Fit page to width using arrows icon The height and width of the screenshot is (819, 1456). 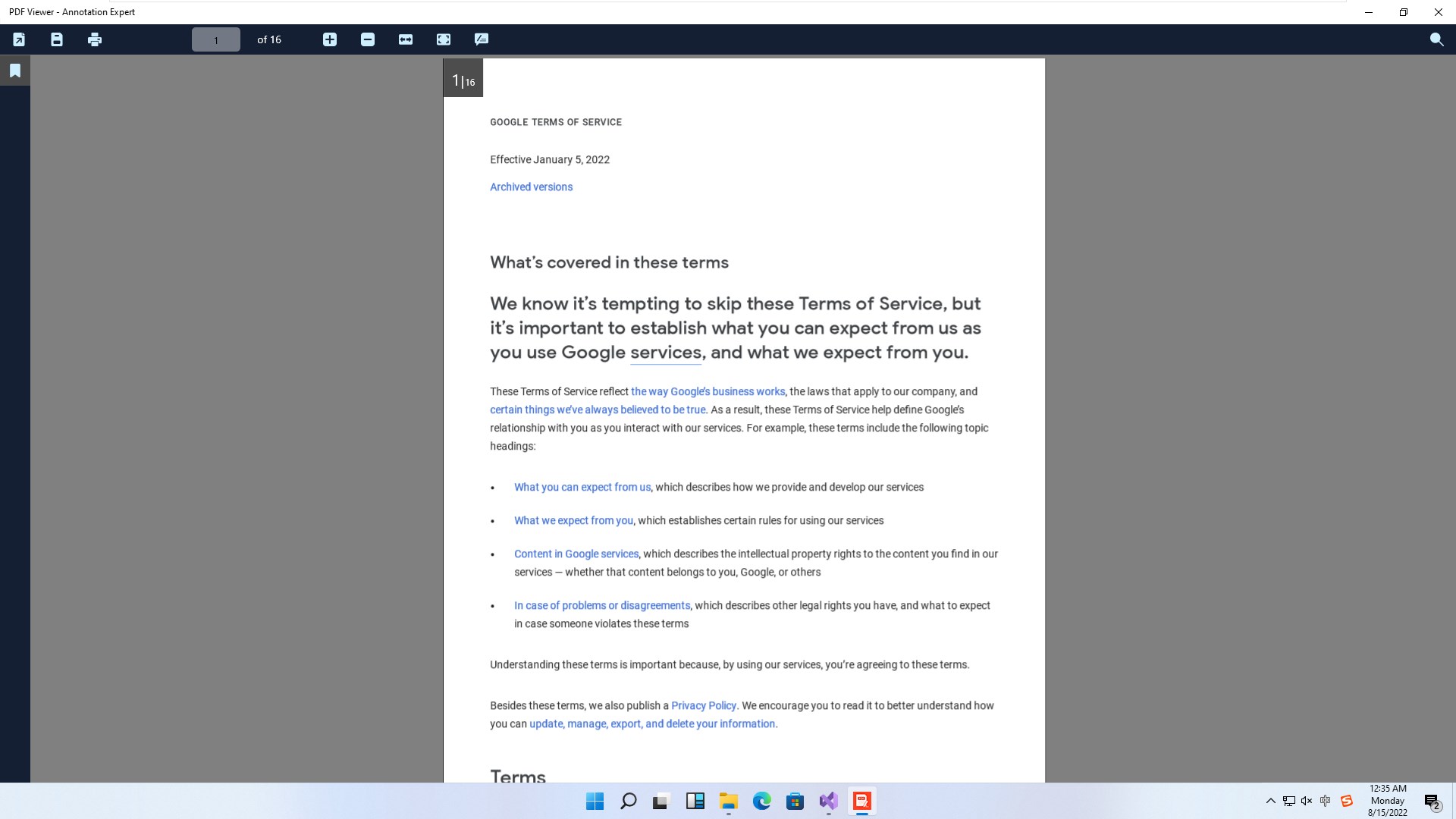pyautogui.click(x=406, y=39)
